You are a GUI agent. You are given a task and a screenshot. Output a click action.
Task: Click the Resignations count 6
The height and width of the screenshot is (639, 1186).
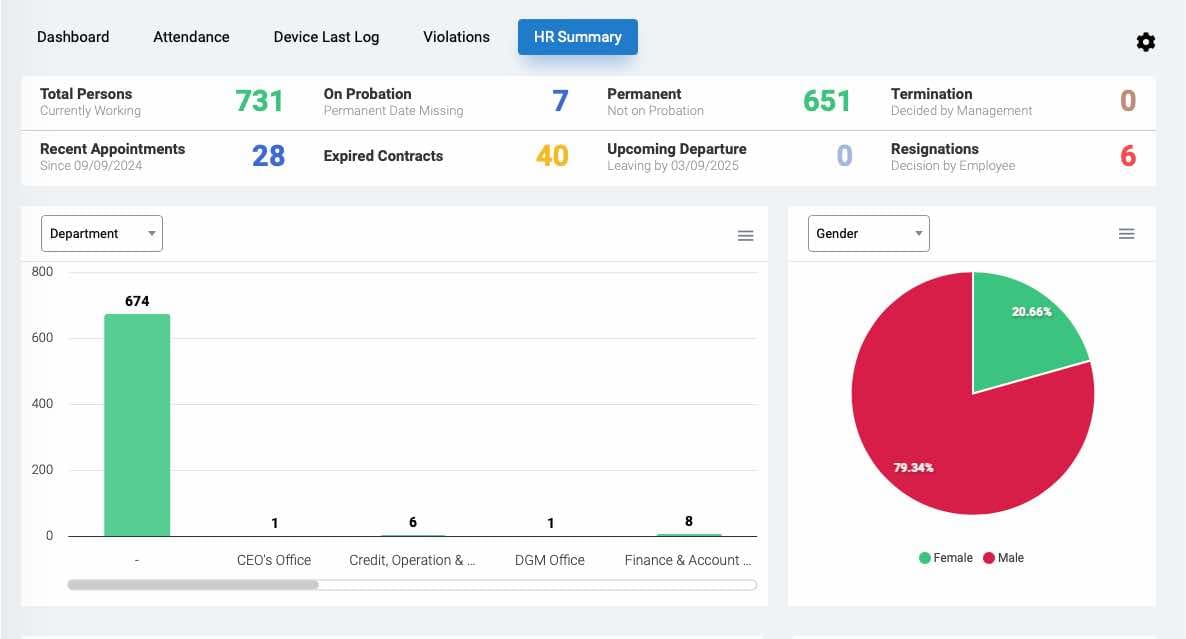[x=1128, y=156]
